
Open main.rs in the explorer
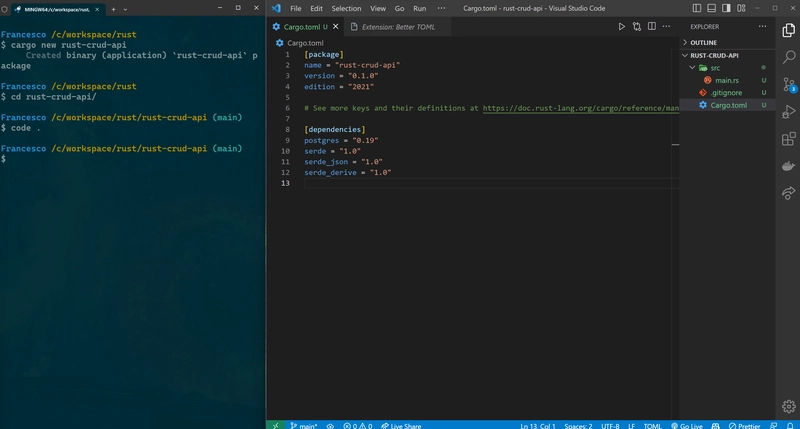tap(727, 80)
